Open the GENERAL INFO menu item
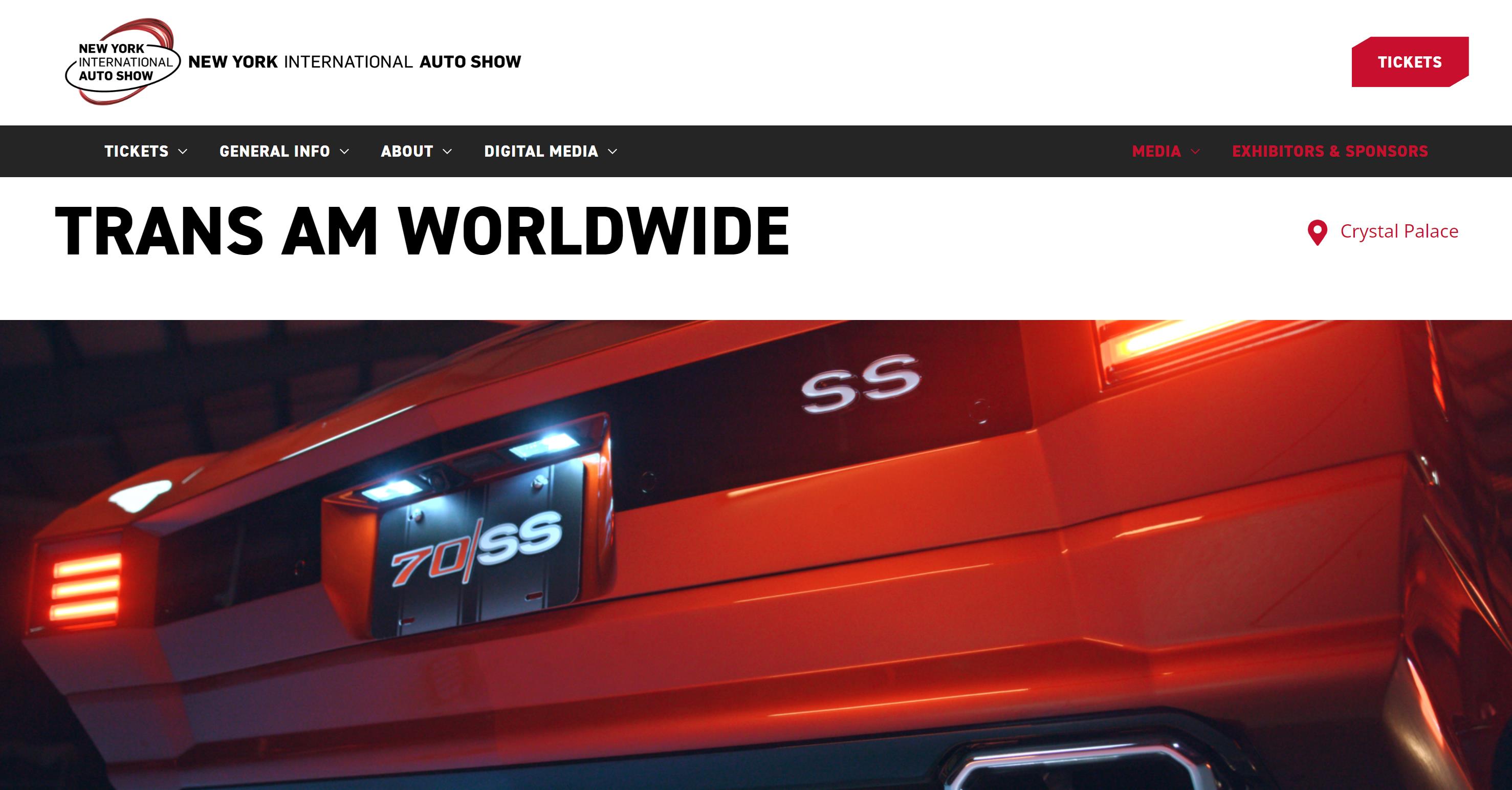 [x=274, y=152]
